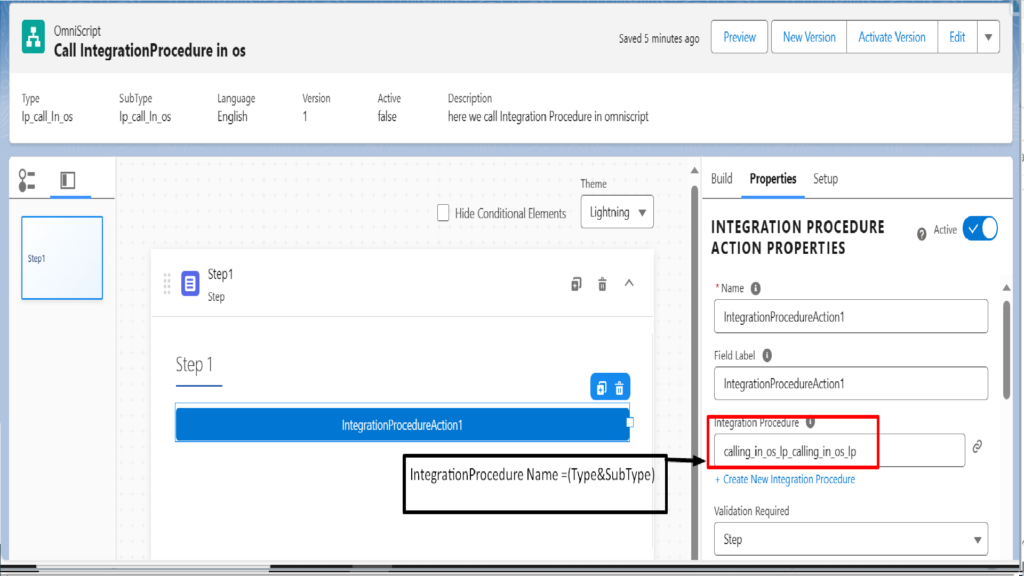Open help icon beside Active toggle
Screen dimensions: 1024x576
pyautogui.click(x=921, y=234)
